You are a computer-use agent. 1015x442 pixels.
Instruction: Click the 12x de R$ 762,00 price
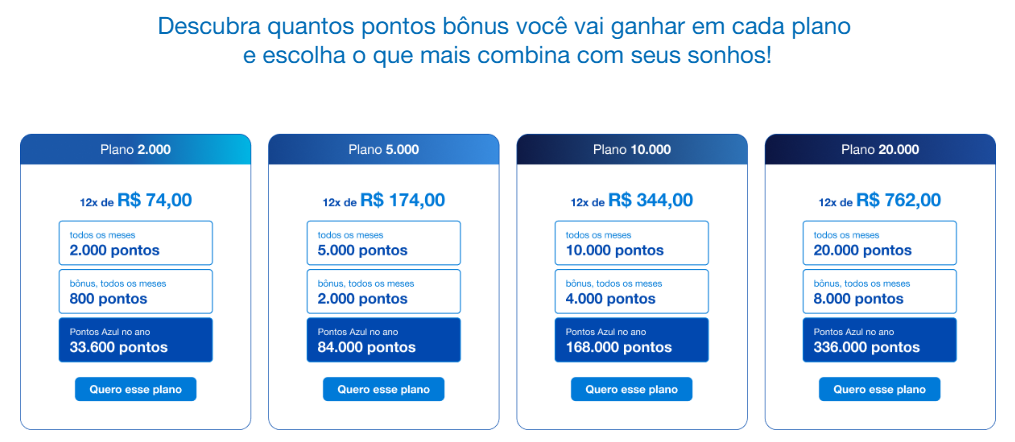(879, 200)
